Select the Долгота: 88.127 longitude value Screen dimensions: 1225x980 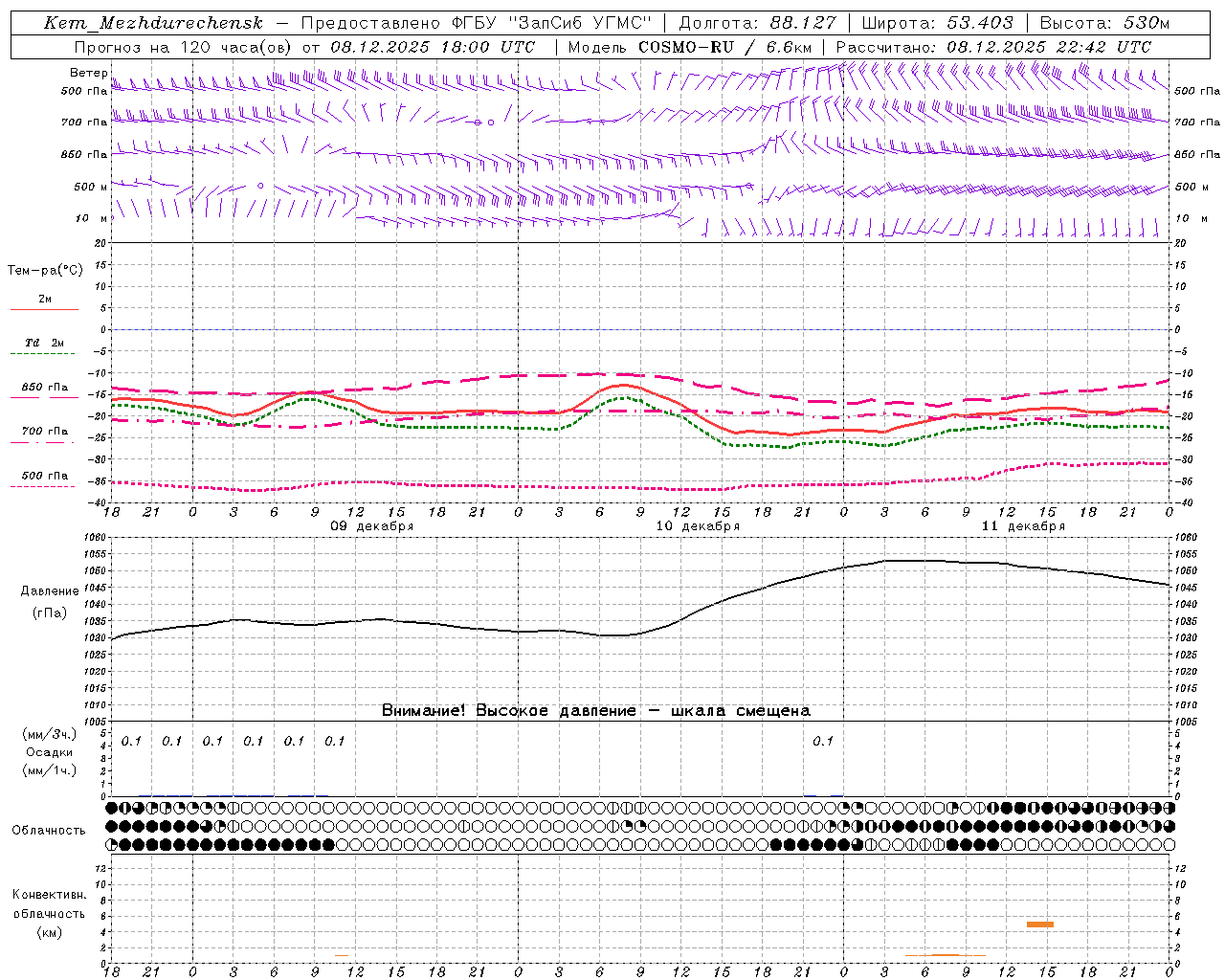pos(757,23)
